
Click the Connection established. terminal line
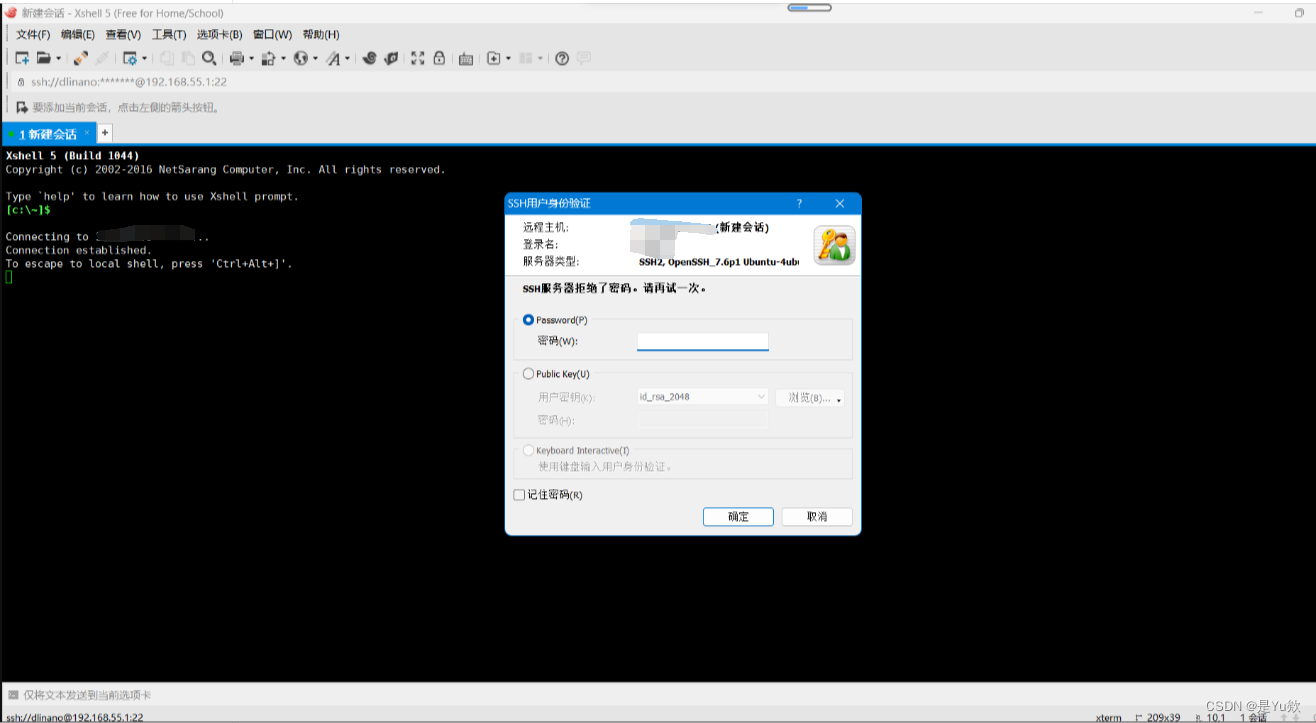pyautogui.click(x=78, y=250)
